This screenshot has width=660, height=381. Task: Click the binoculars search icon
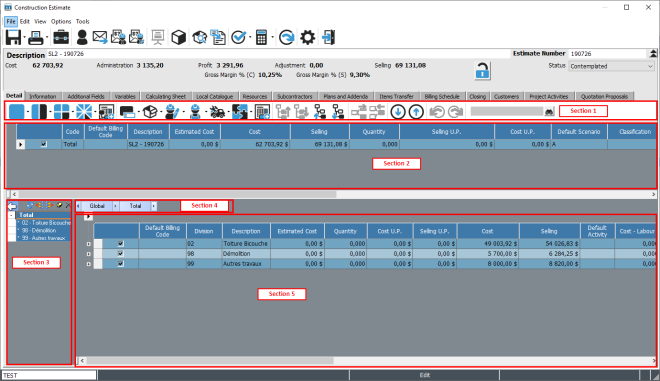coord(549,112)
